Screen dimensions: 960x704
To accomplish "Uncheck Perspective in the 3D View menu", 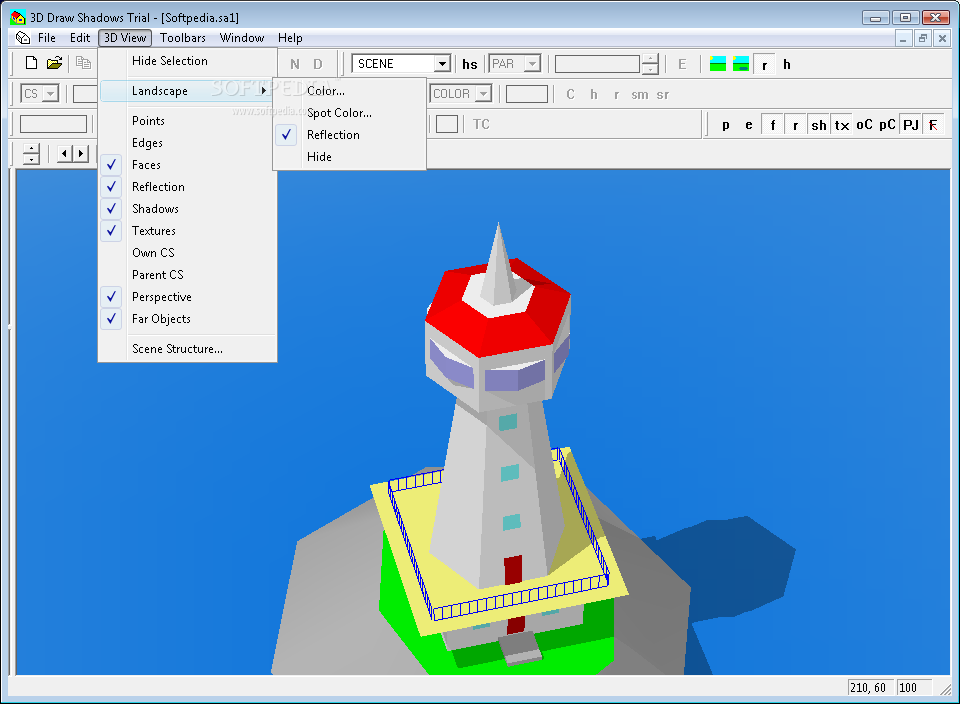I will [x=187, y=297].
